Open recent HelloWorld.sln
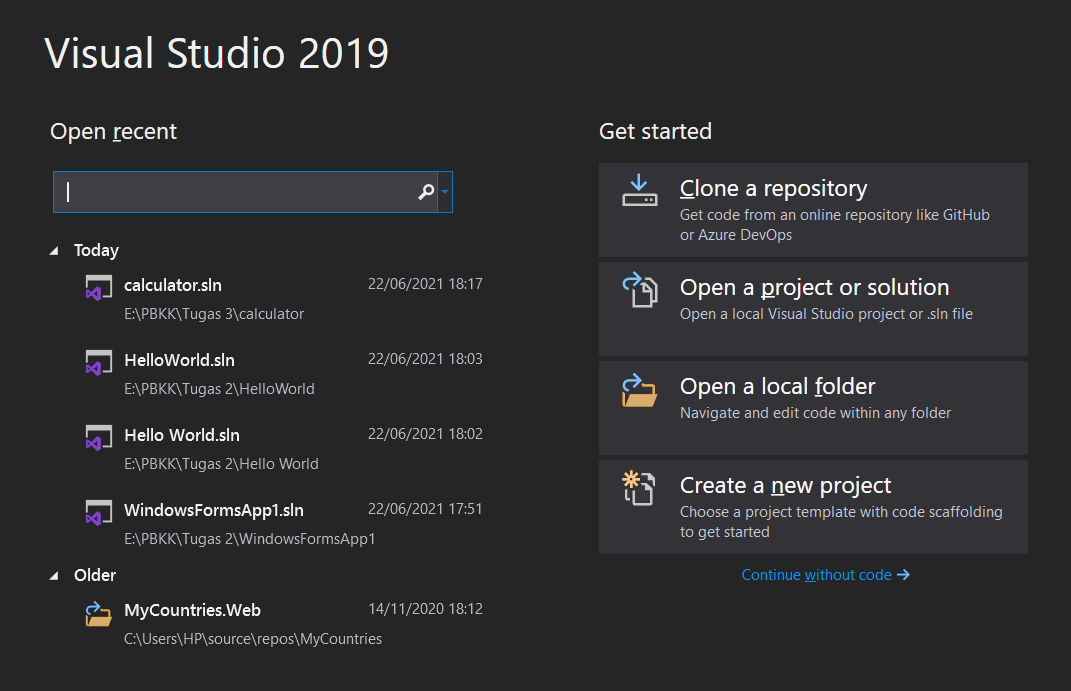1071x691 pixels. (x=283, y=373)
